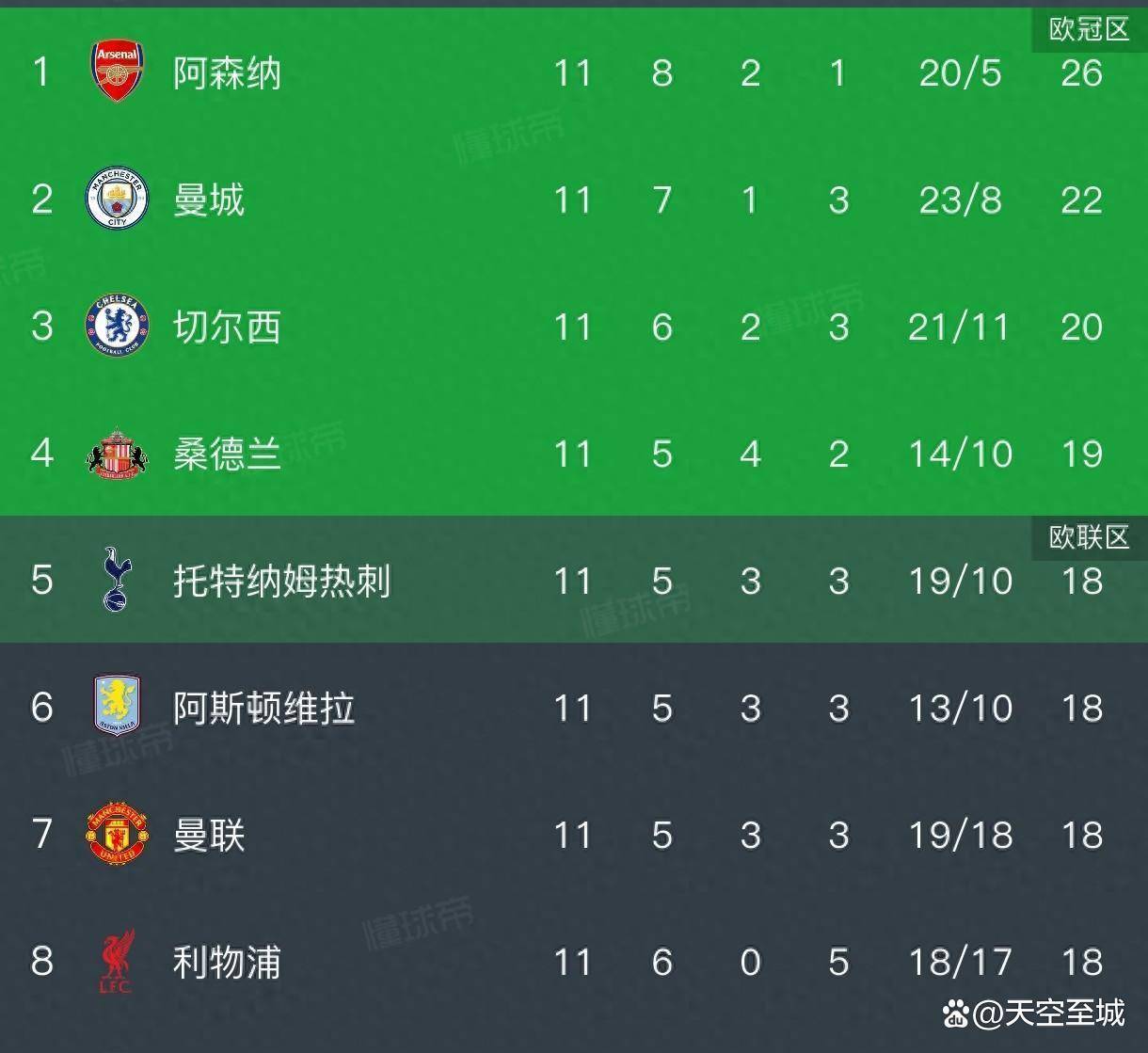Open the Aston Villa crest

(x=118, y=705)
